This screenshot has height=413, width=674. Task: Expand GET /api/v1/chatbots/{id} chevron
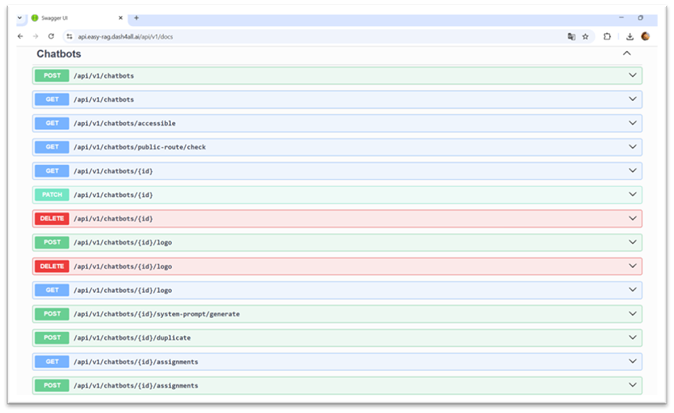[x=633, y=171]
